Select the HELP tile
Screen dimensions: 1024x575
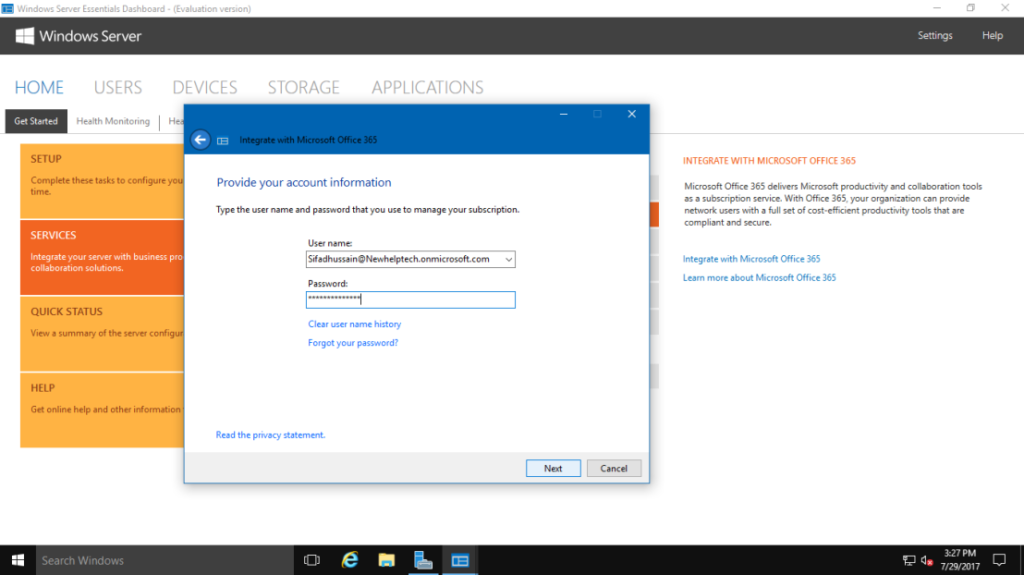point(102,410)
